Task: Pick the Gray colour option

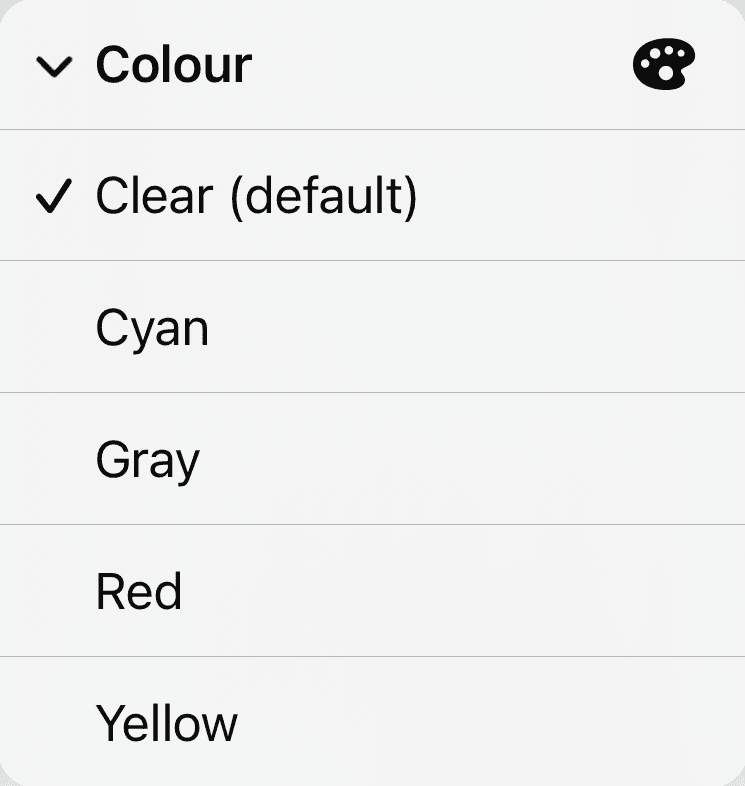Action: click(x=148, y=460)
